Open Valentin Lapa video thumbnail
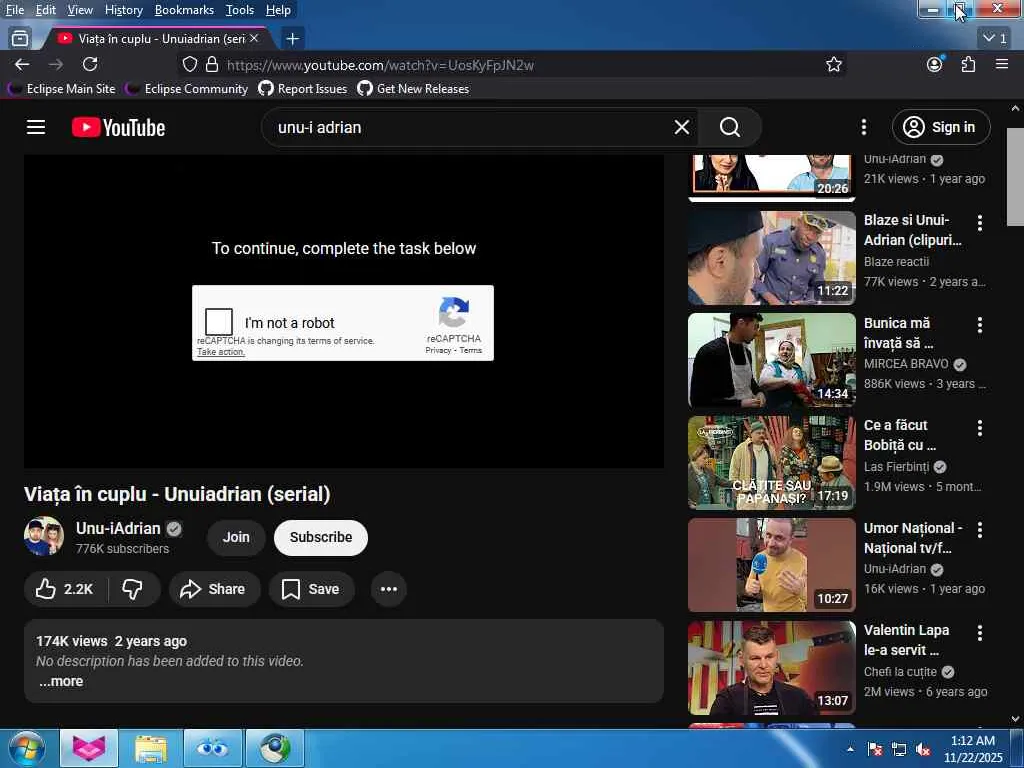The height and width of the screenshot is (768, 1024). coord(771,667)
